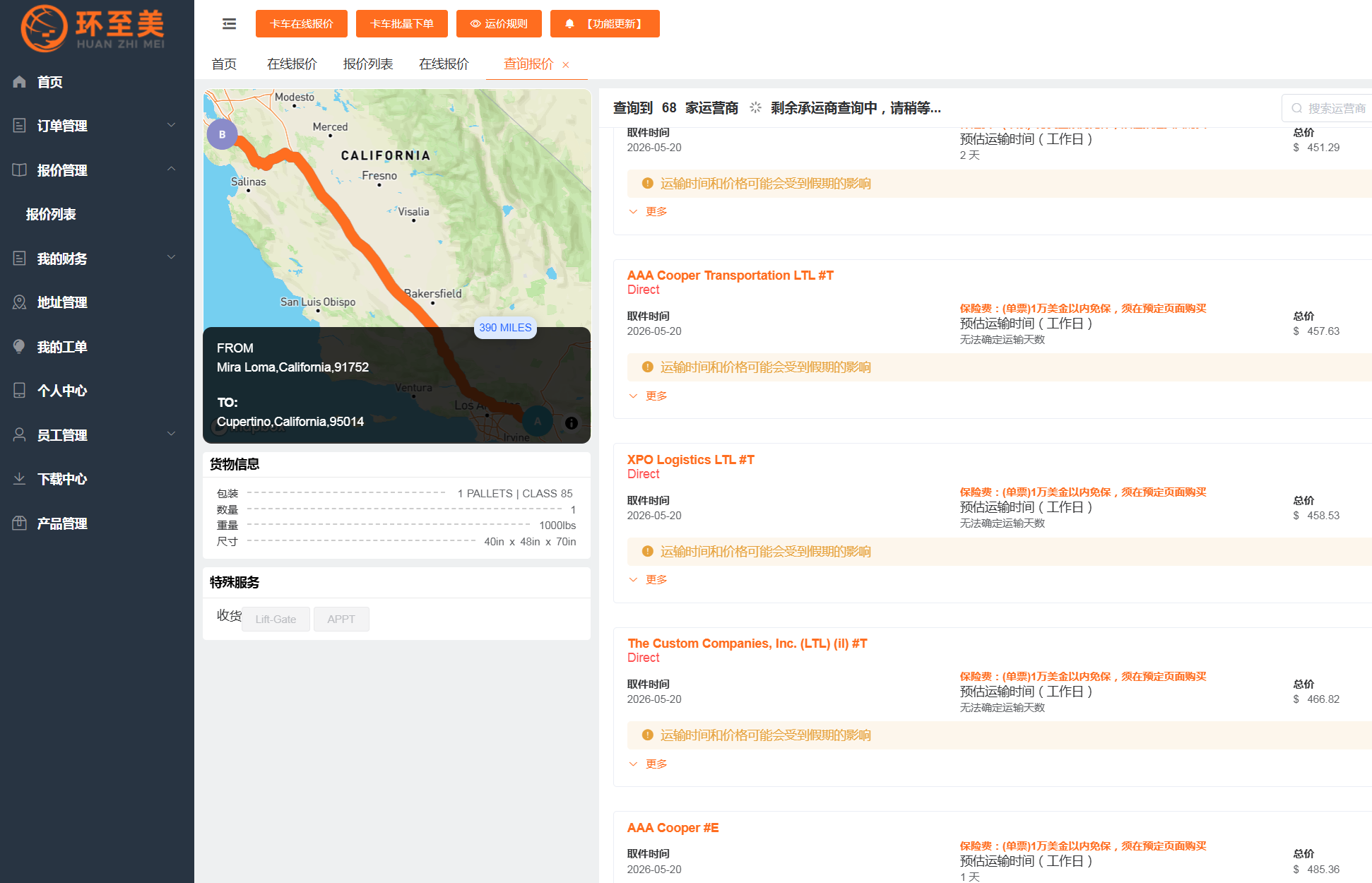This screenshot has width=1372, height=883.
Task: Click the APPT service button
Action: point(341,619)
